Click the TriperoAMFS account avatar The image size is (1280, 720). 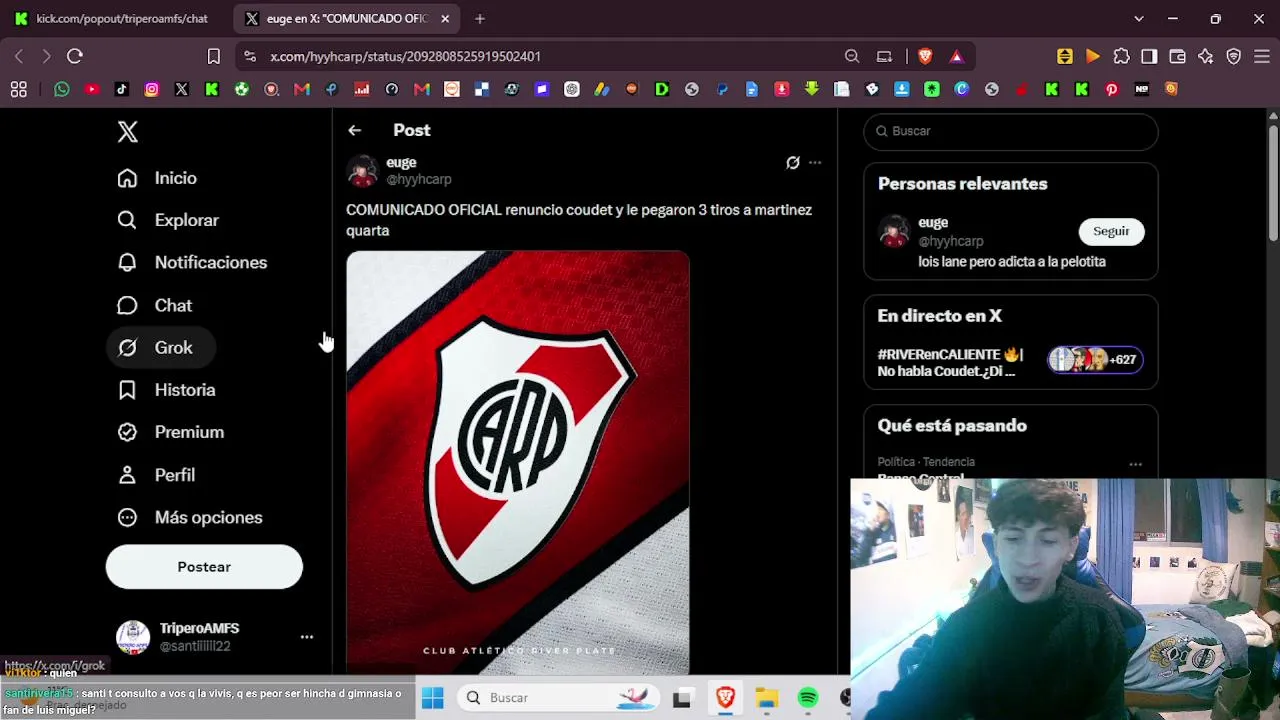[x=133, y=637]
